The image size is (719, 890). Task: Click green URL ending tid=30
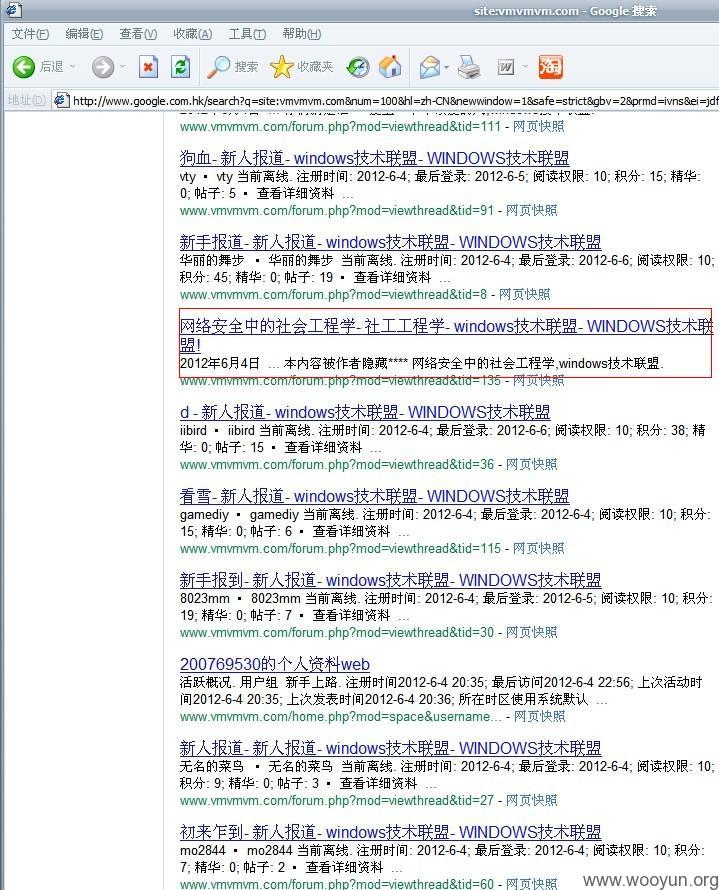coord(337,633)
